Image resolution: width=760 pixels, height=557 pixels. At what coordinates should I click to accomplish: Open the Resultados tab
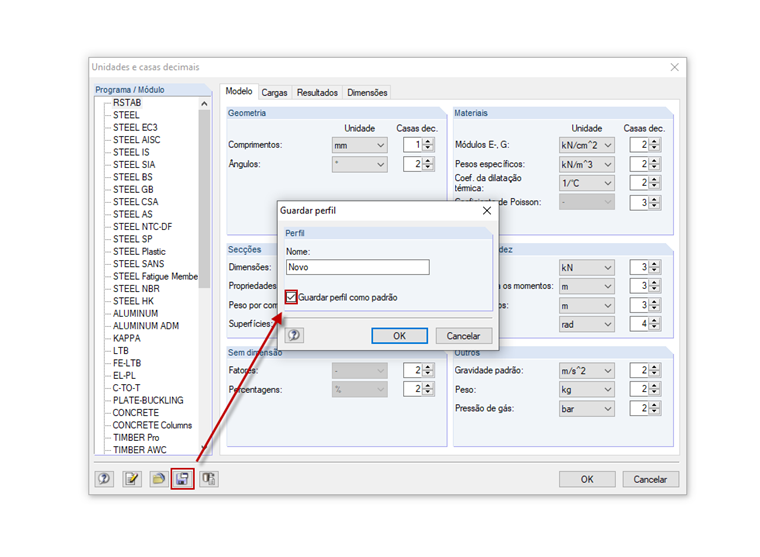click(317, 93)
